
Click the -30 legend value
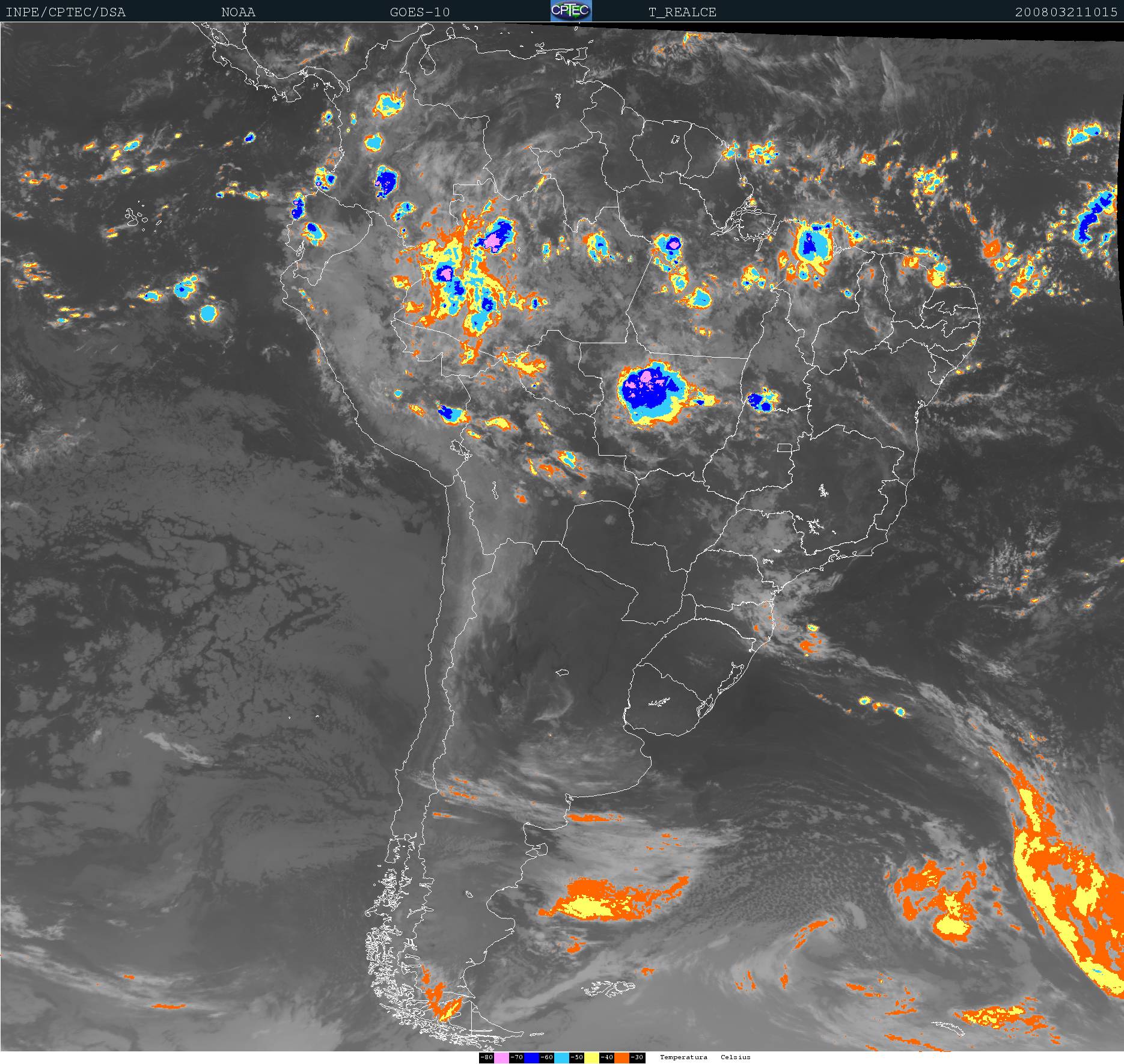tap(637, 1057)
